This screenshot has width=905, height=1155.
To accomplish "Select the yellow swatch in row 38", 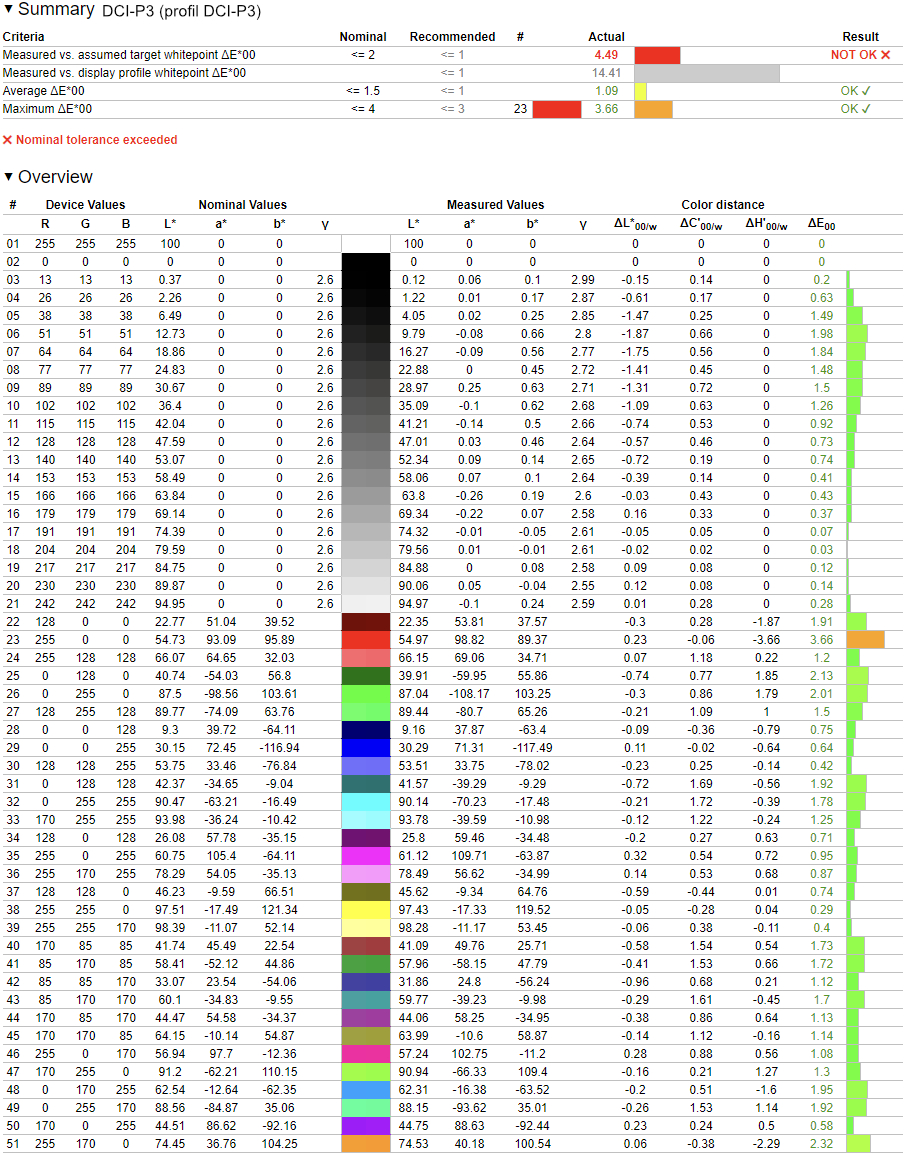I will [366, 910].
